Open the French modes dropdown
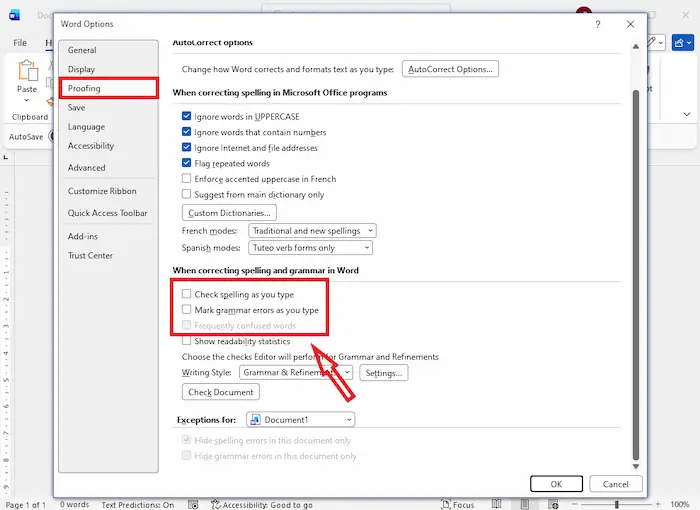 coord(312,231)
